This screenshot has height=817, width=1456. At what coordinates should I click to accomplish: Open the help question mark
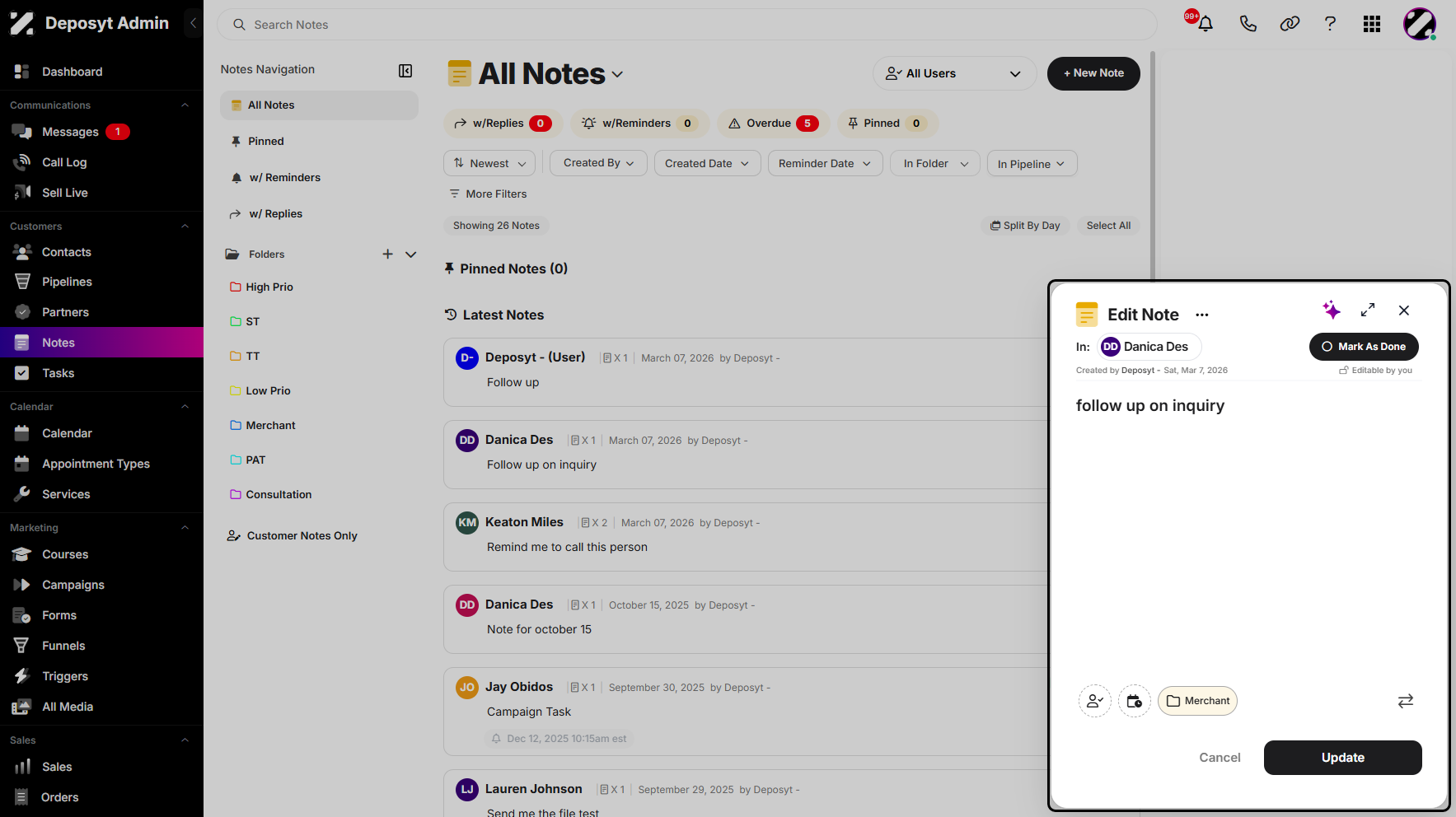tap(1330, 24)
